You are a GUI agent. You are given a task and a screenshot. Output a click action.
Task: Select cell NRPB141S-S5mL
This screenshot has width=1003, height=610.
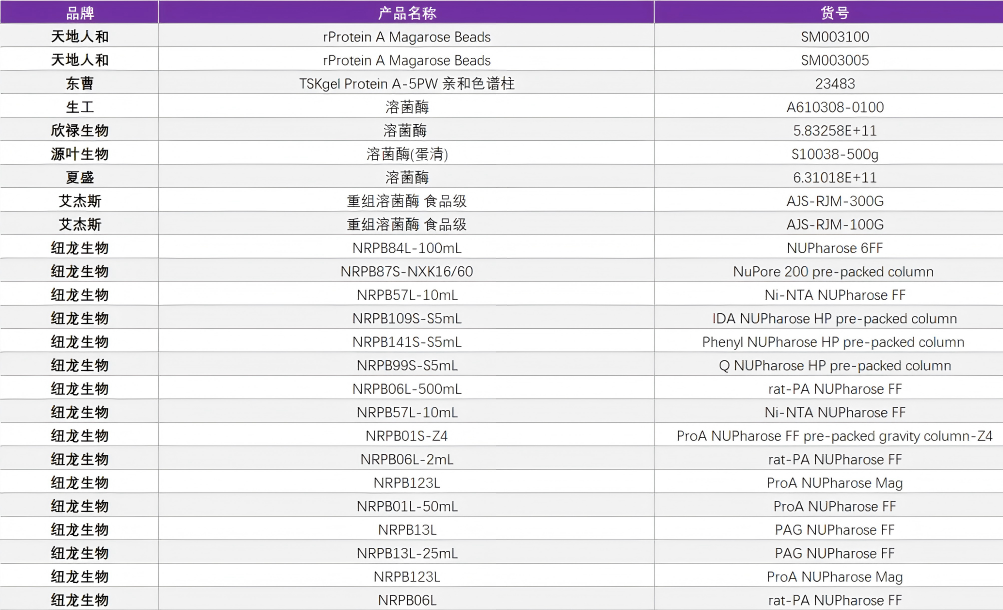pos(407,341)
